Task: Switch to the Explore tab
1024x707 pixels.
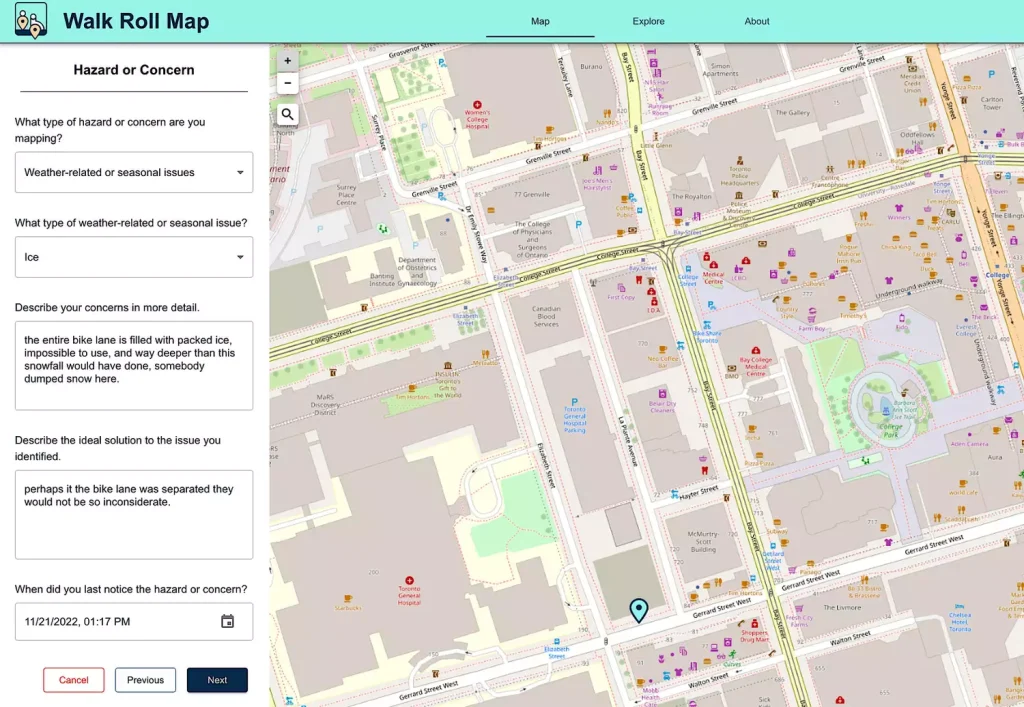Action: (x=648, y=21)
